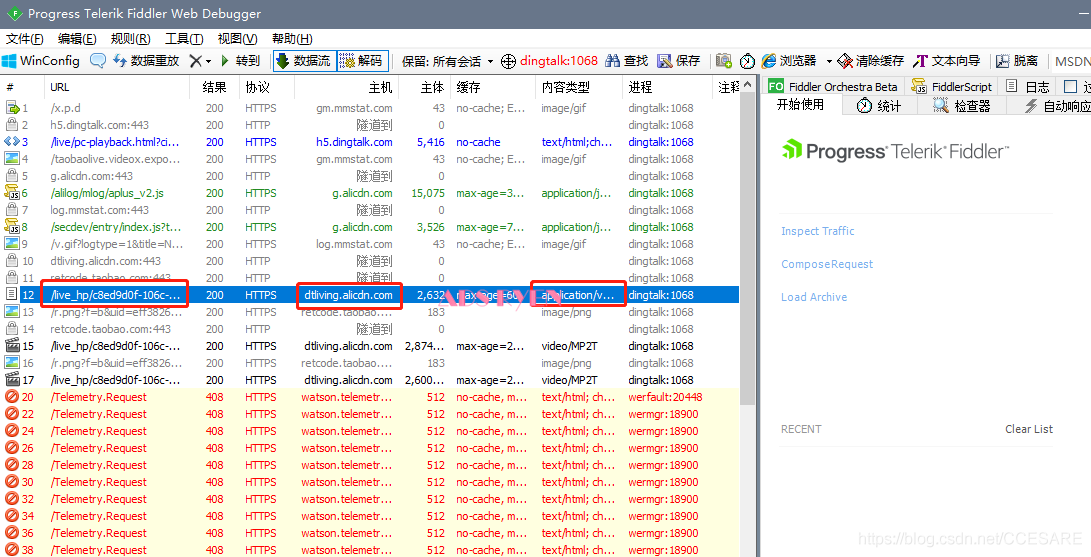Select session 1 /x.p.d row icon
The image size is (1091, 557).
click(12, 108)
